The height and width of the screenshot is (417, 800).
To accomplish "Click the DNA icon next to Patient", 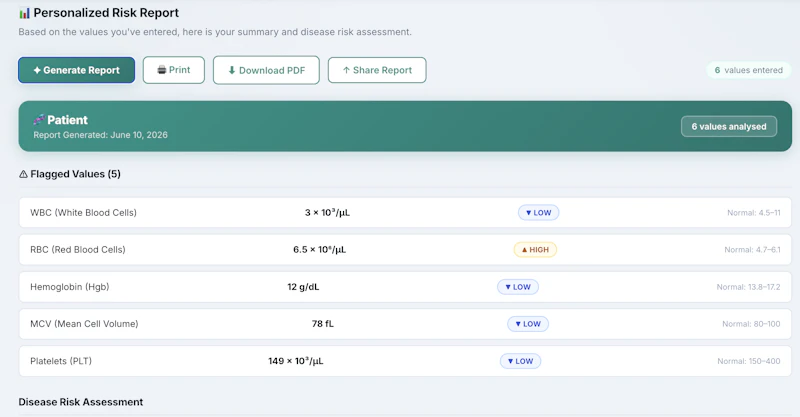I will click(39, 120).
